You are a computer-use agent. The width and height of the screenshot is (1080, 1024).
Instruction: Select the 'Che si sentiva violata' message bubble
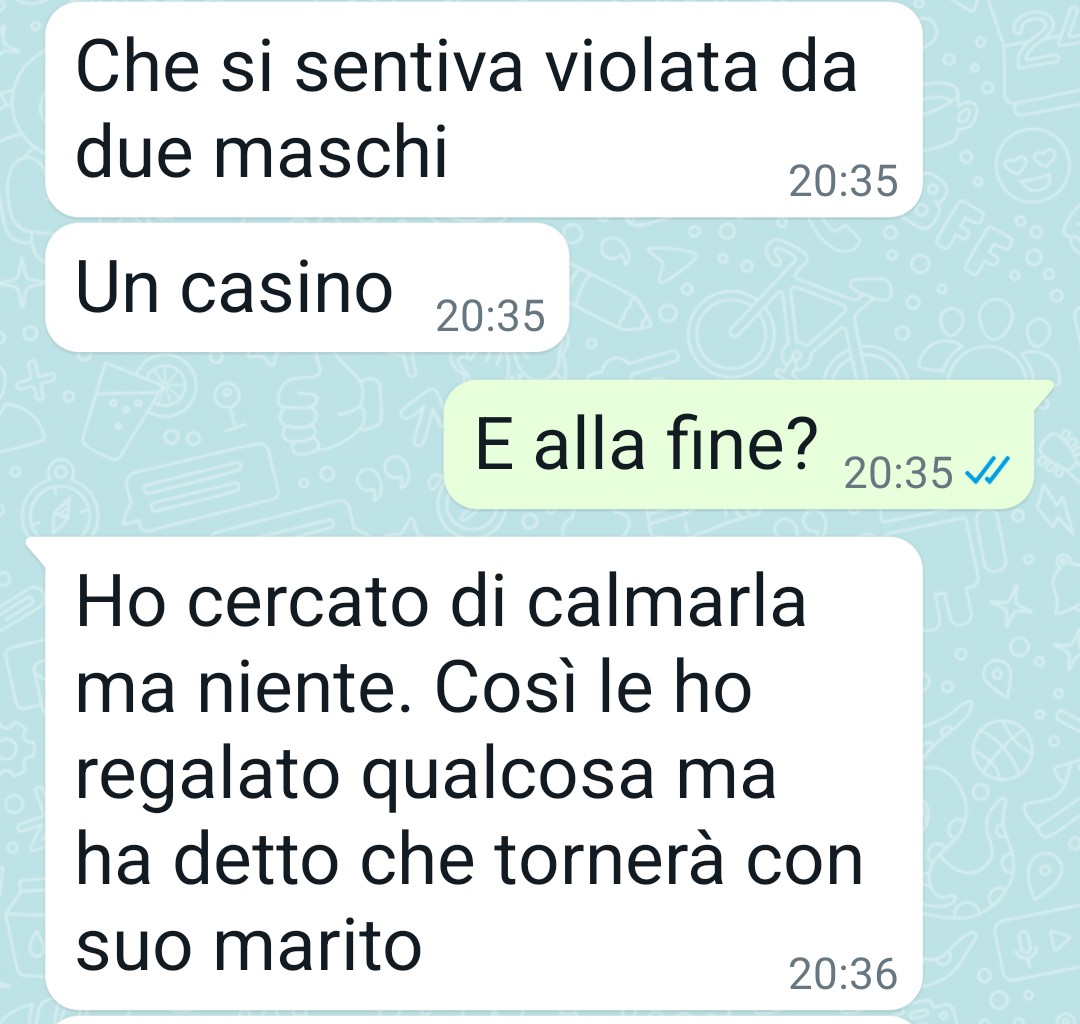coord(484,109)
